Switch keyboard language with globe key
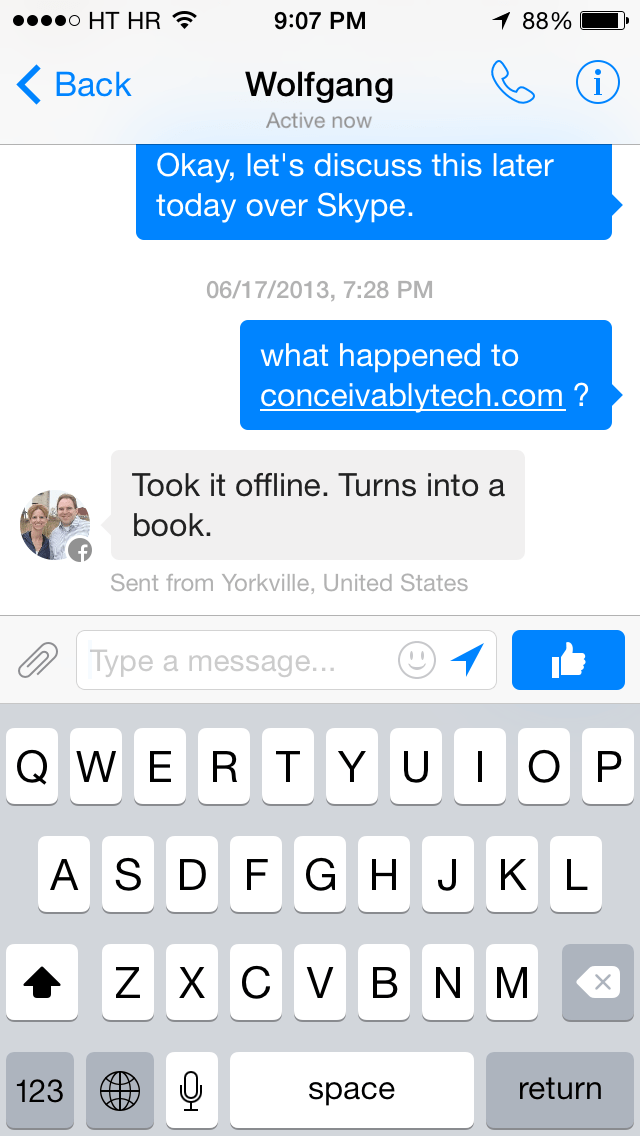Viewport: 640px width, 1136px height. (120, 1090)
